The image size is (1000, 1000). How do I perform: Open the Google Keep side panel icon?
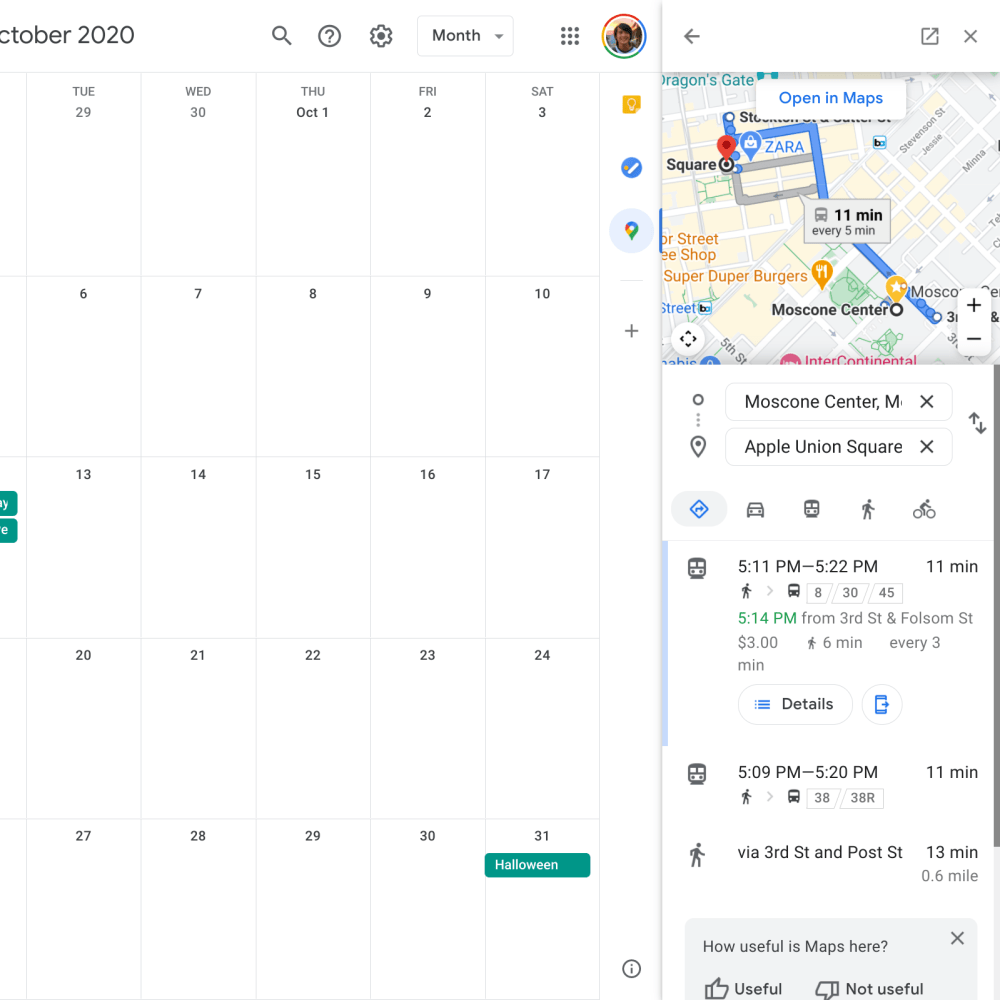coord(631,105)
